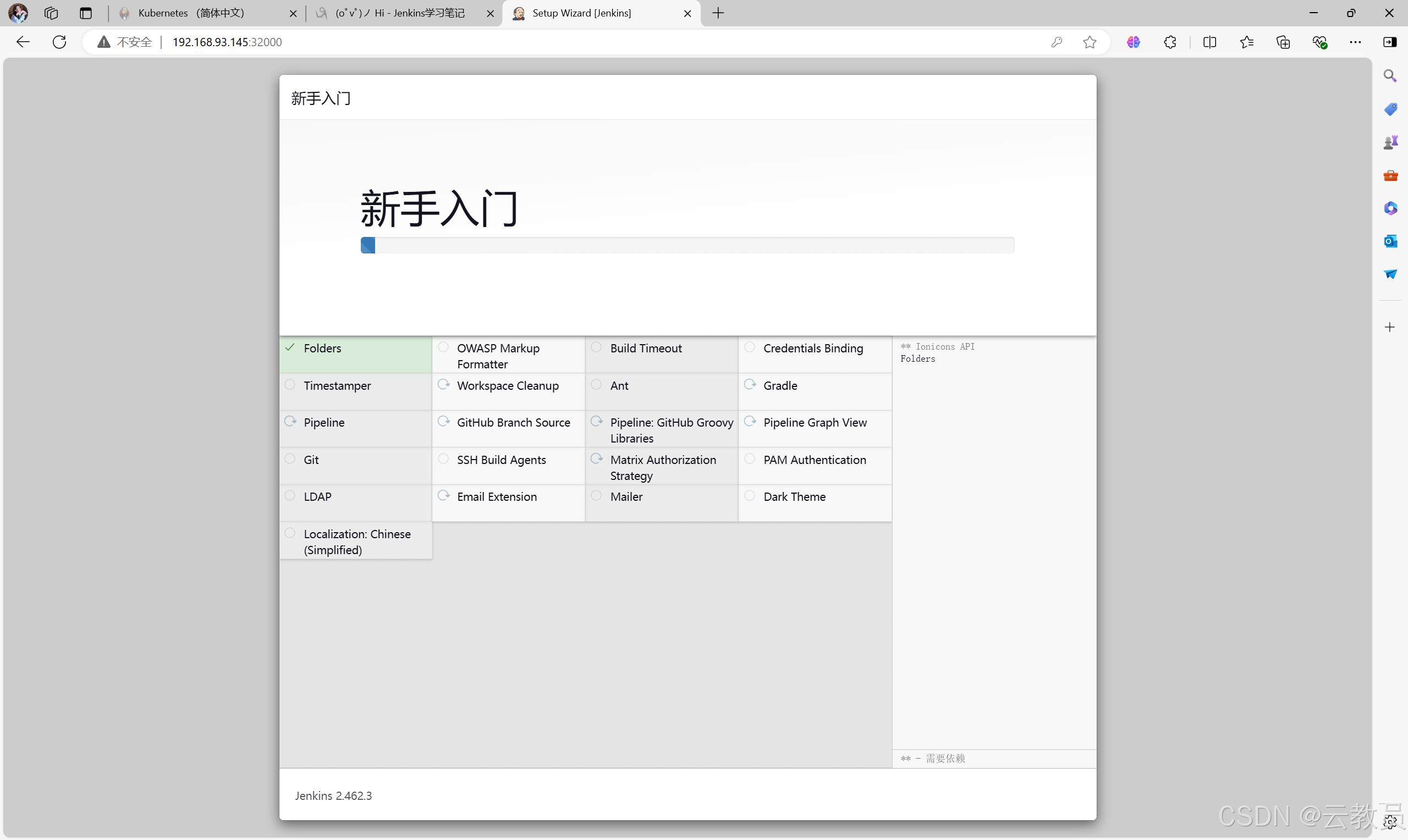
Task: Click the Folders entry in install log
Action: tap(918, 358)
